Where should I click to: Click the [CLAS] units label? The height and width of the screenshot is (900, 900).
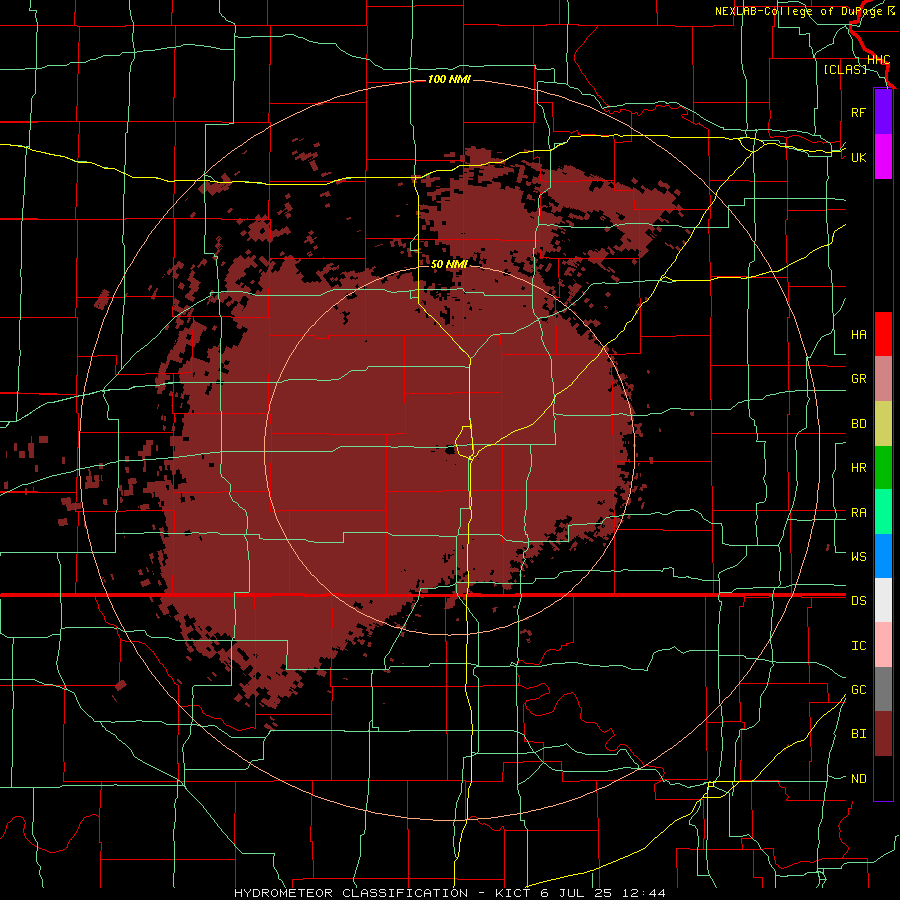pyautogui.click(x=845, y=69)
